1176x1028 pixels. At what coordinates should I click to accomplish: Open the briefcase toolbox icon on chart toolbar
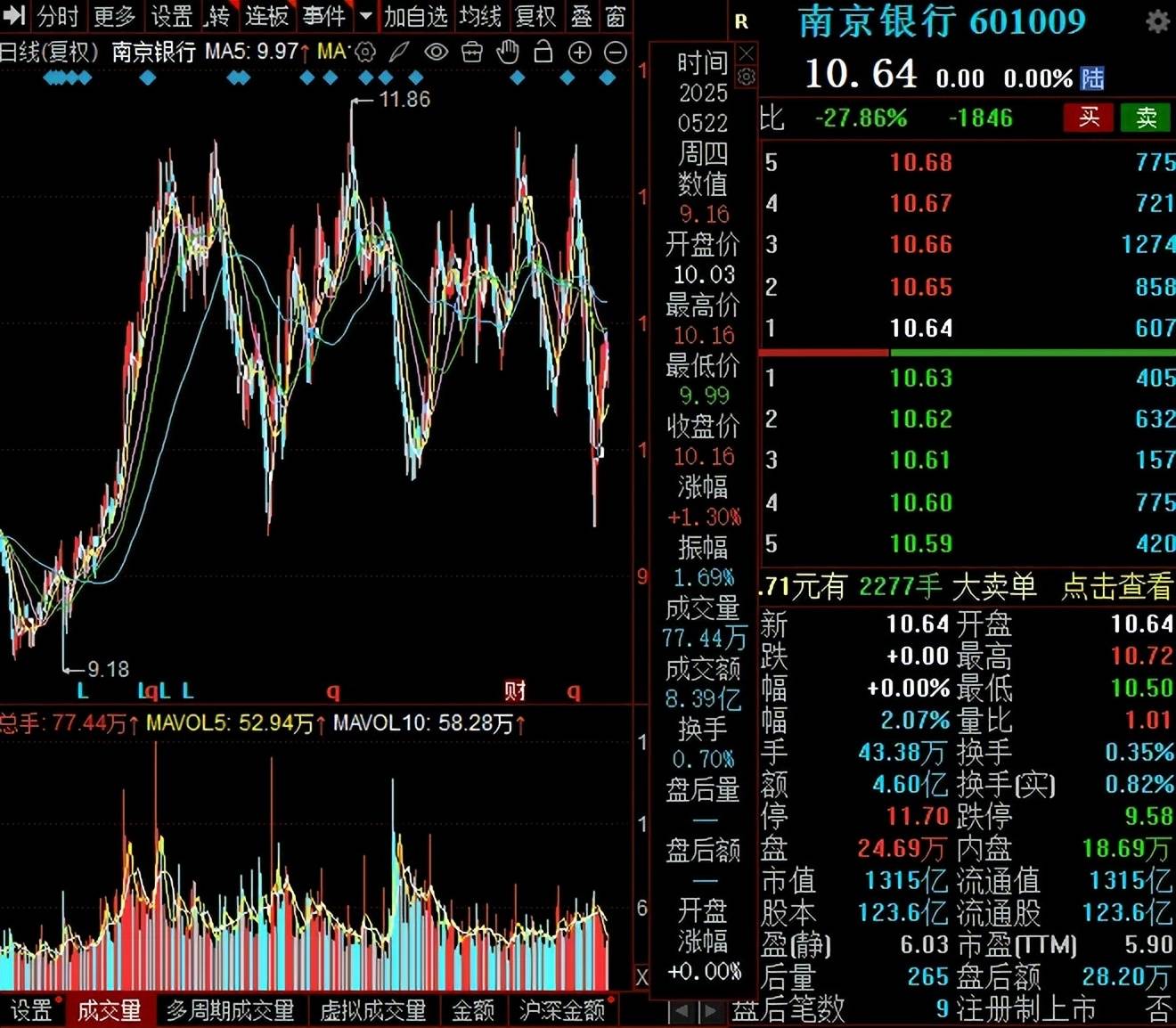click(x=472, y=53)
